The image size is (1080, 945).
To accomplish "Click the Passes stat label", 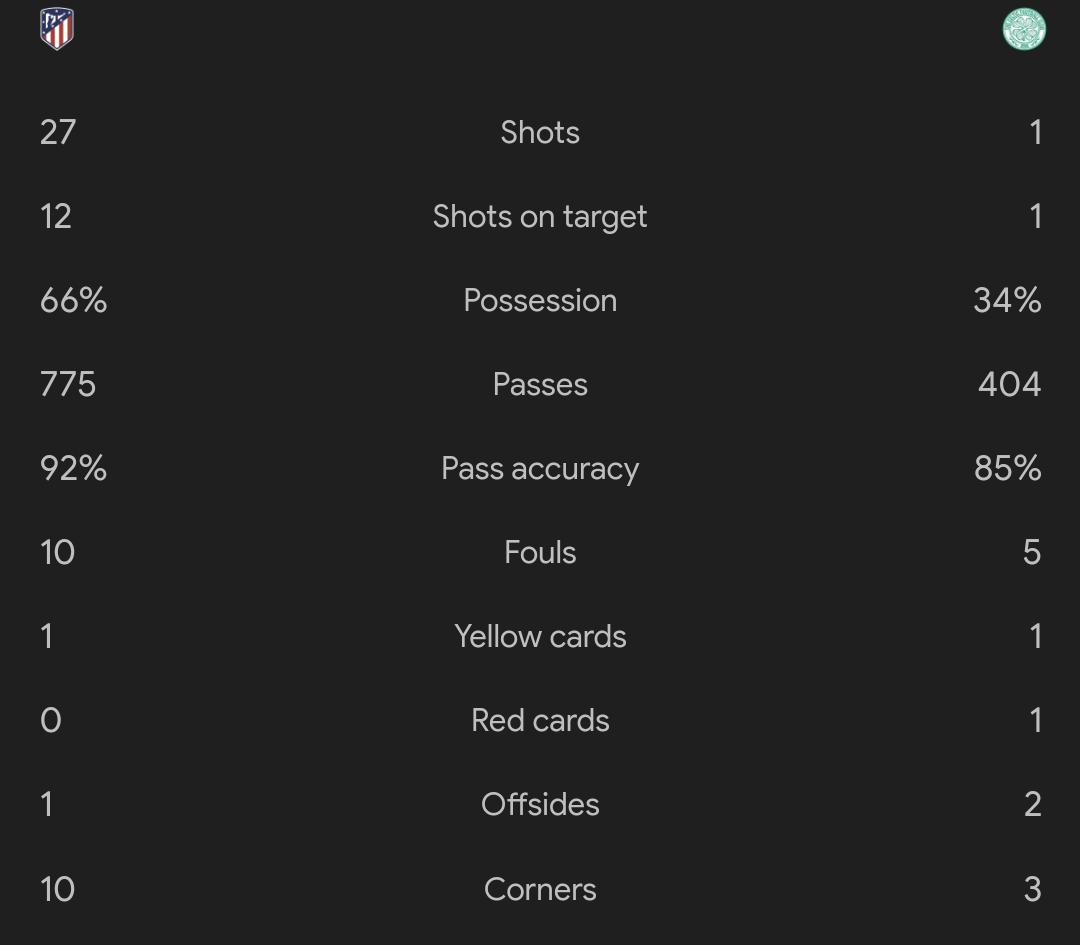I will coord(540,384).
